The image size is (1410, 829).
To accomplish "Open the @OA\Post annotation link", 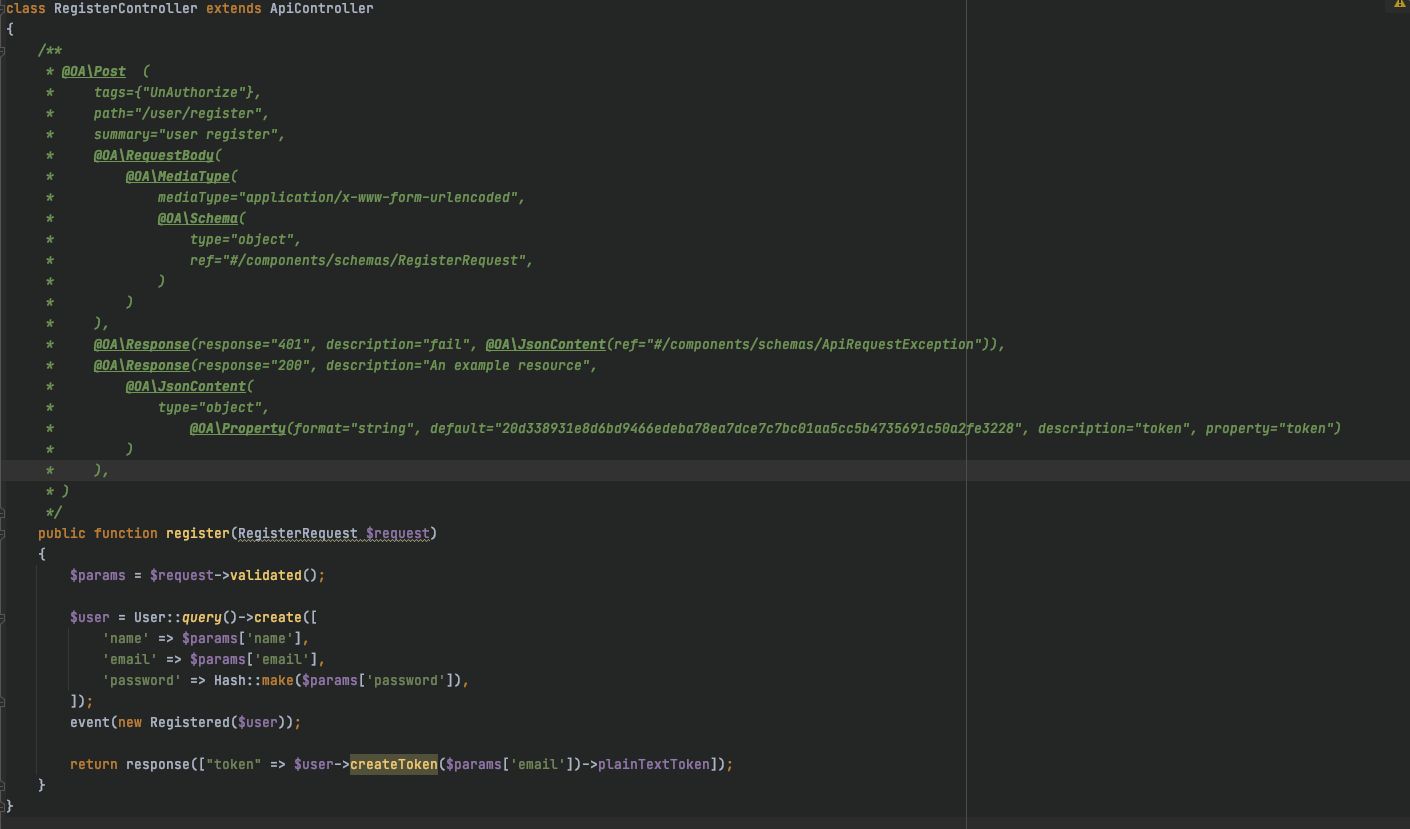I will (94, 71).
